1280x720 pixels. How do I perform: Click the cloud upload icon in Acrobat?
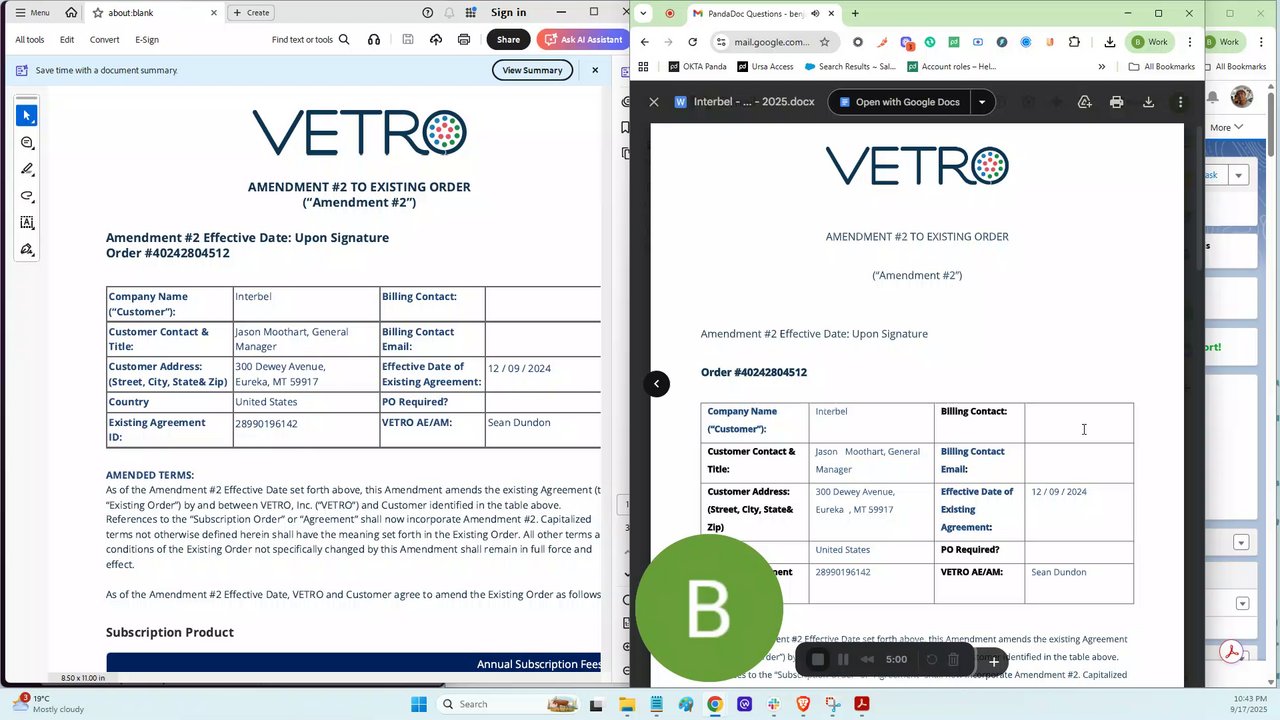click(436, 40)
